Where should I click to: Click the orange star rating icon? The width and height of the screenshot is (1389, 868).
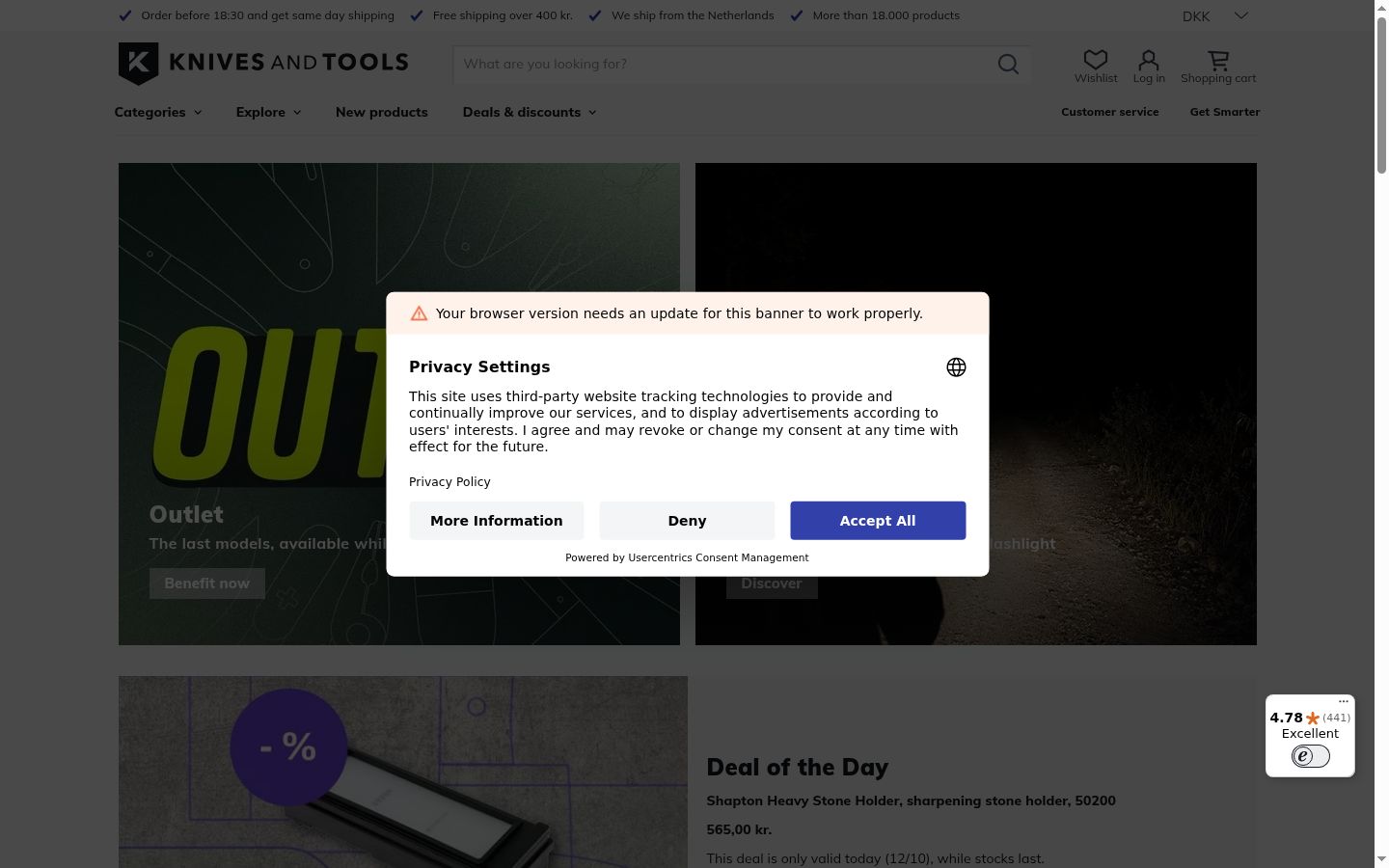click(1313, 718)
